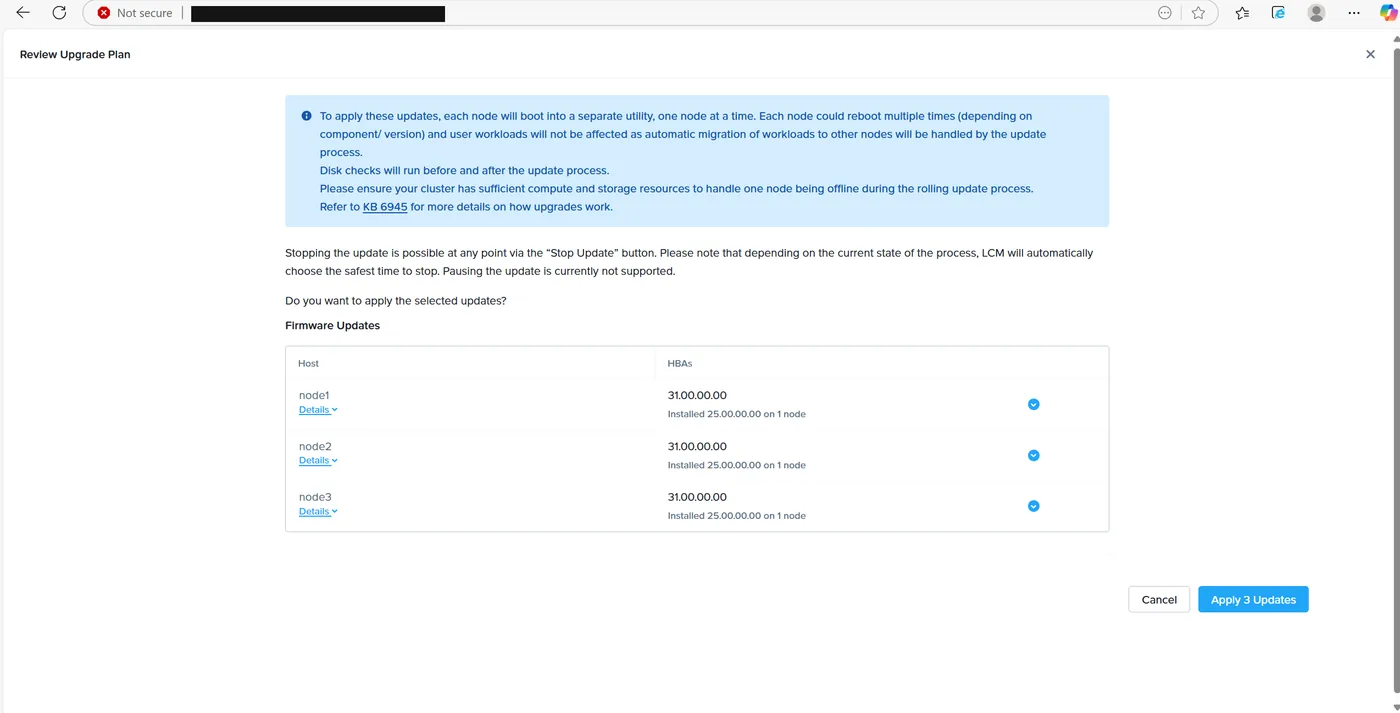
Task: Open the Not secure site information badge
Action: [x=135, y=13]
